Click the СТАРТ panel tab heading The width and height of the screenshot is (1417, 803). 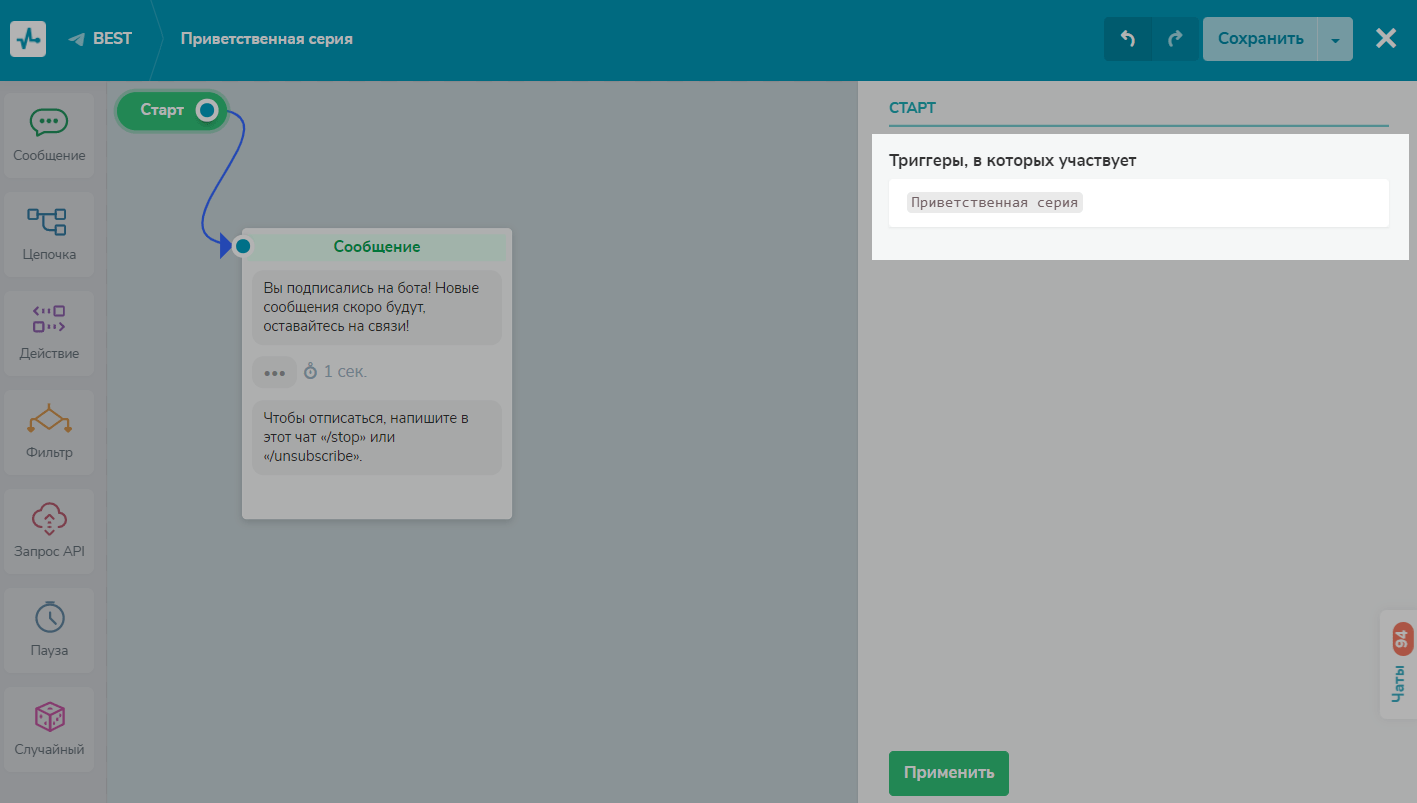[x=912, y=108]
